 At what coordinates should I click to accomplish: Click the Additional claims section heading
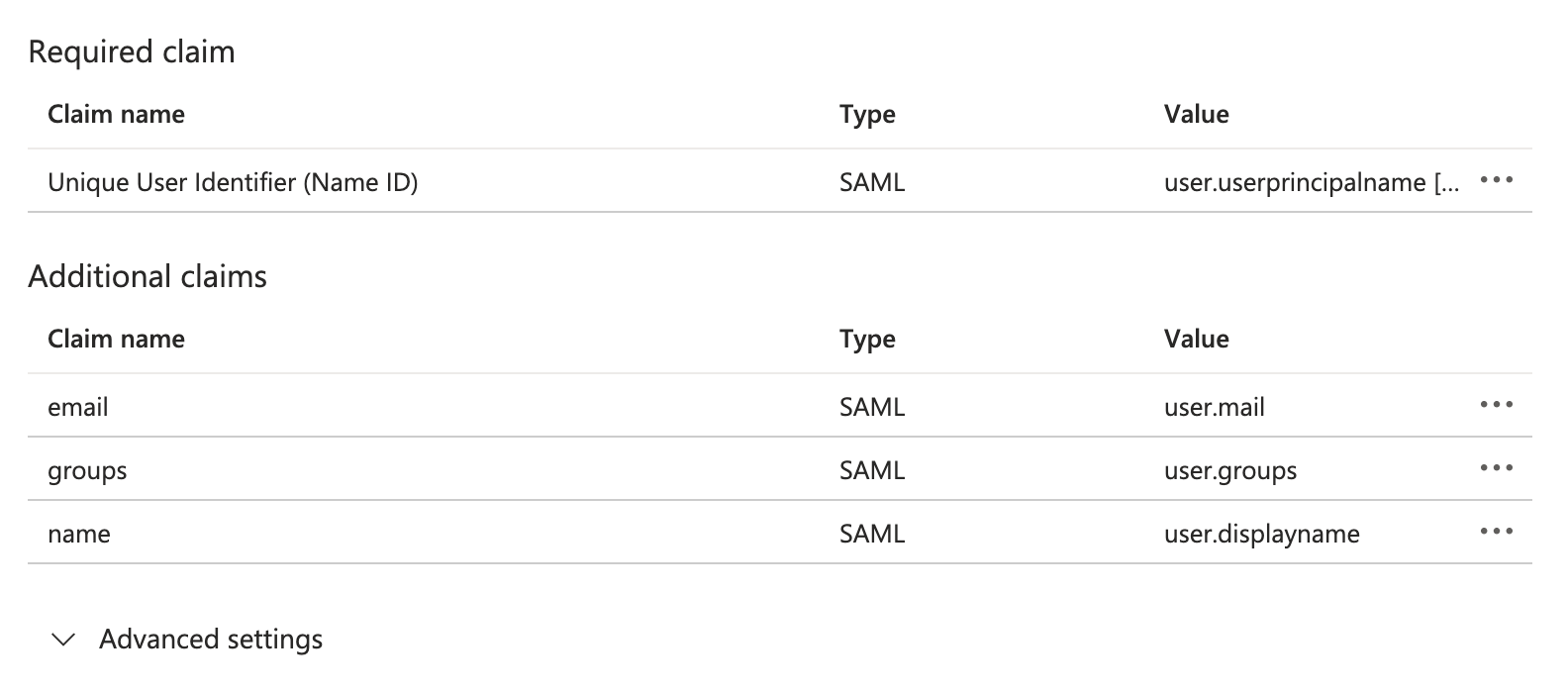(147, 276)
